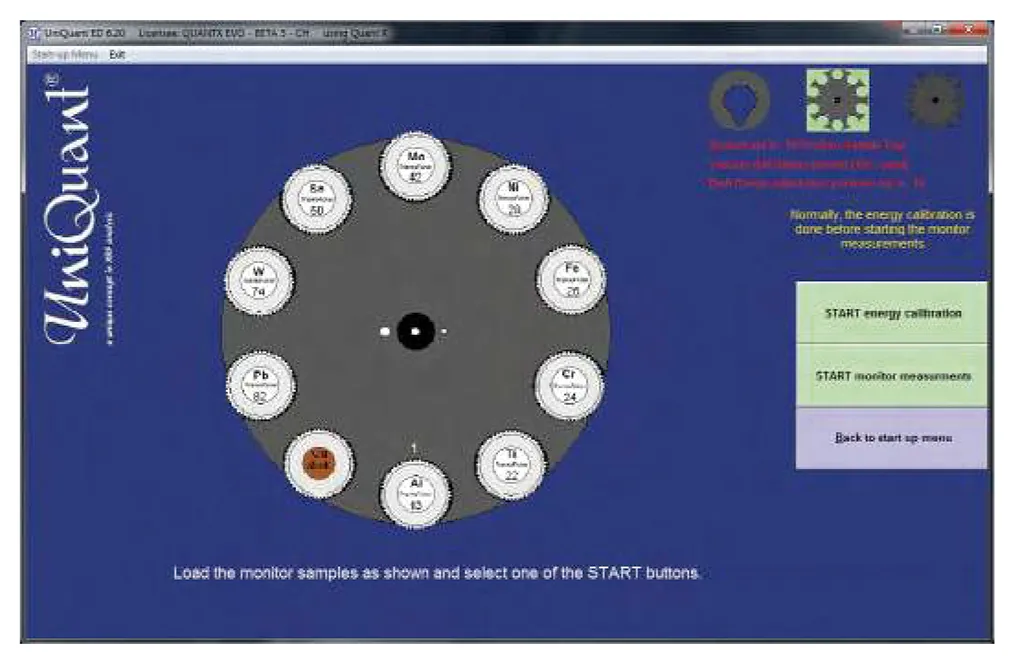Choose the single-ring sample holder tray type
The height and width of the screenshot is (665, 1024).
click(x=738, y=101)
